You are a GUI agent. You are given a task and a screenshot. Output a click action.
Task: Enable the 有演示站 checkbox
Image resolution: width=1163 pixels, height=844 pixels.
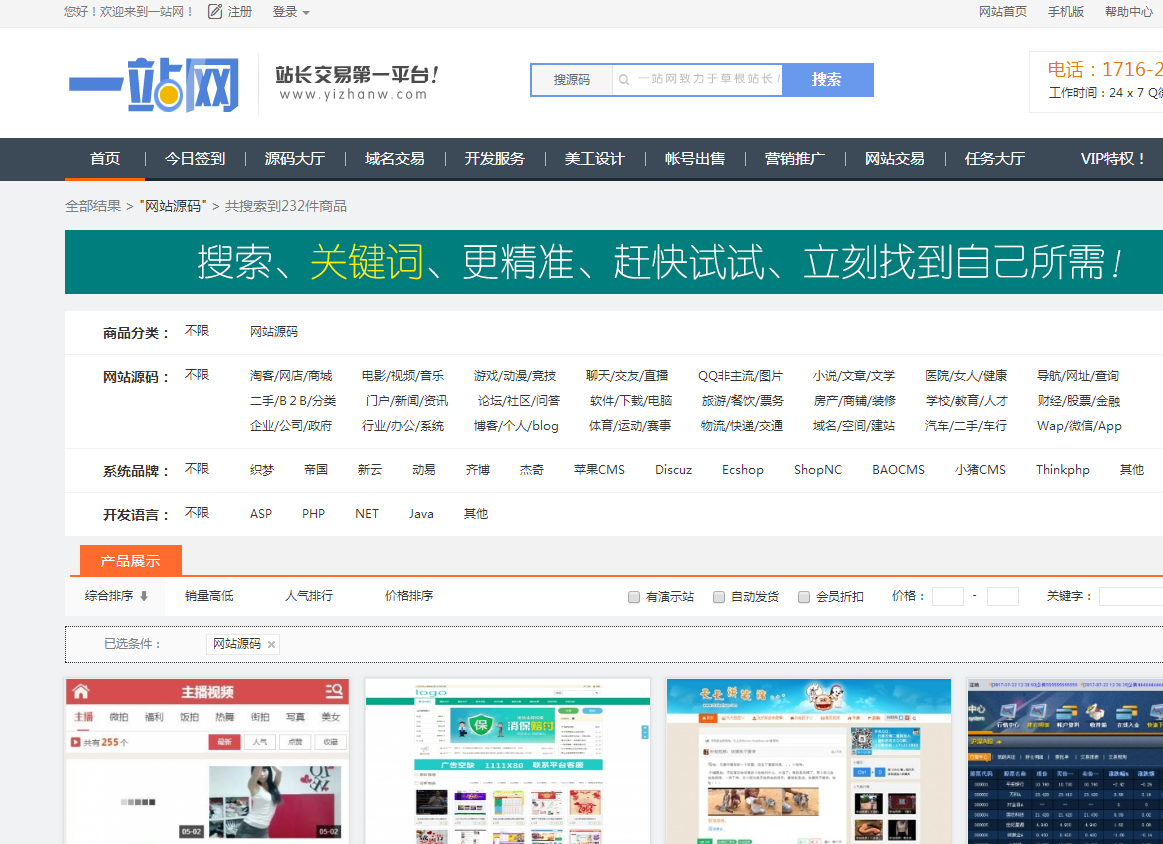tap(634, 597)
